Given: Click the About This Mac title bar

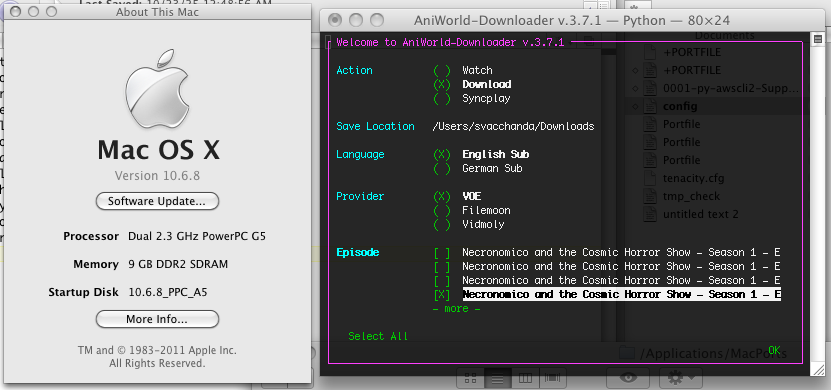Looking at the screenshot, I should 157,12.
